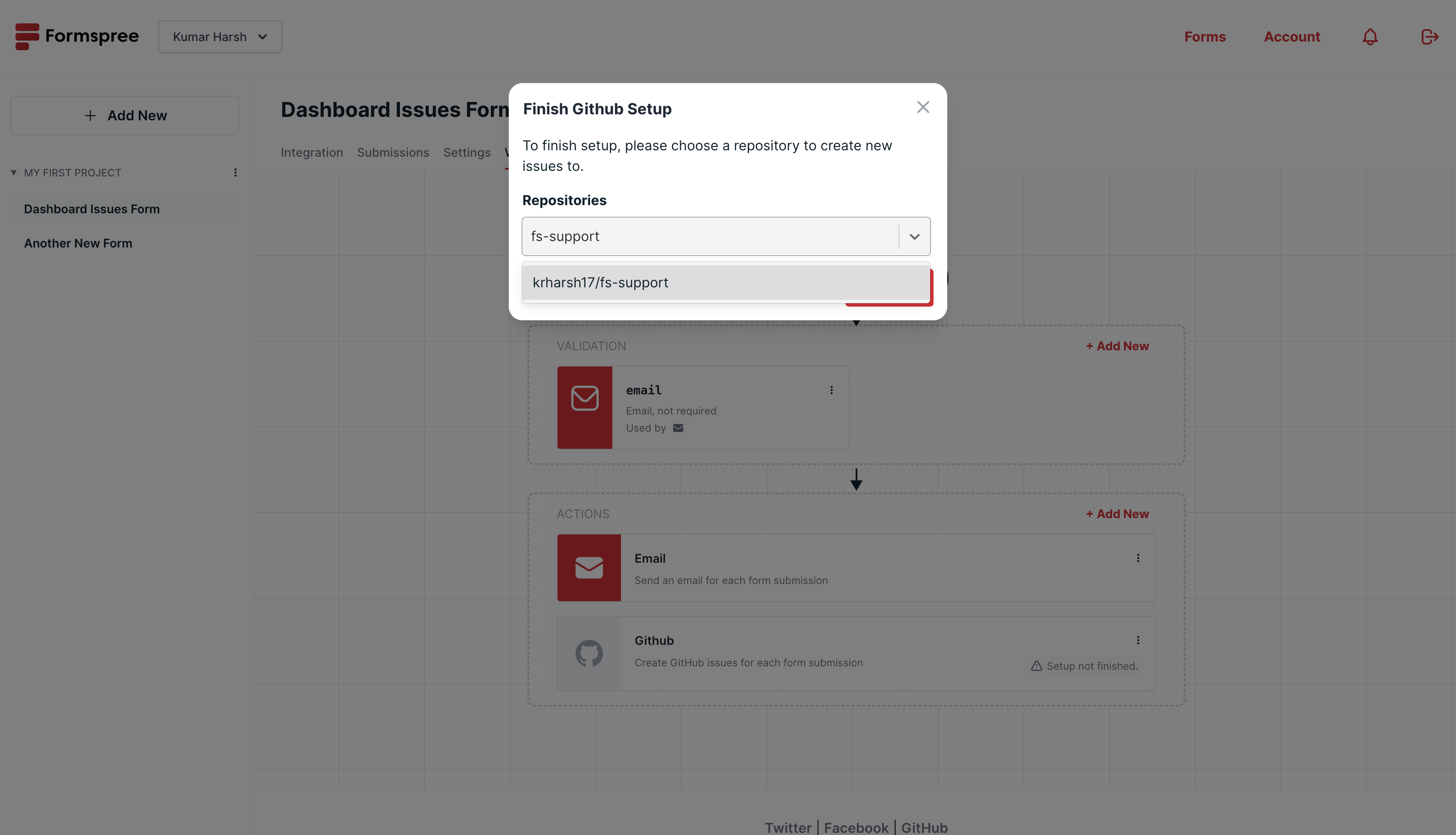The image size is (1456, 835).
Task: Collapse the My First Project group
Action: tap(14, 173)
